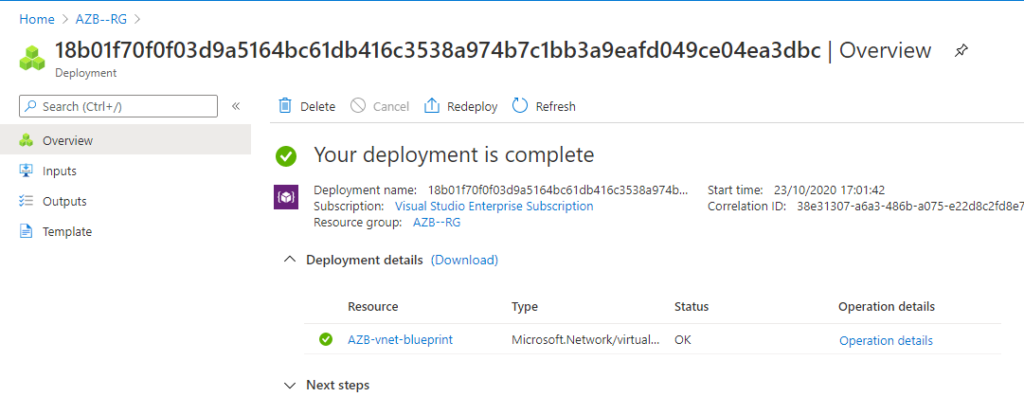
Task: Click the (Download) deployment details link
Action: tap(464, 260)
